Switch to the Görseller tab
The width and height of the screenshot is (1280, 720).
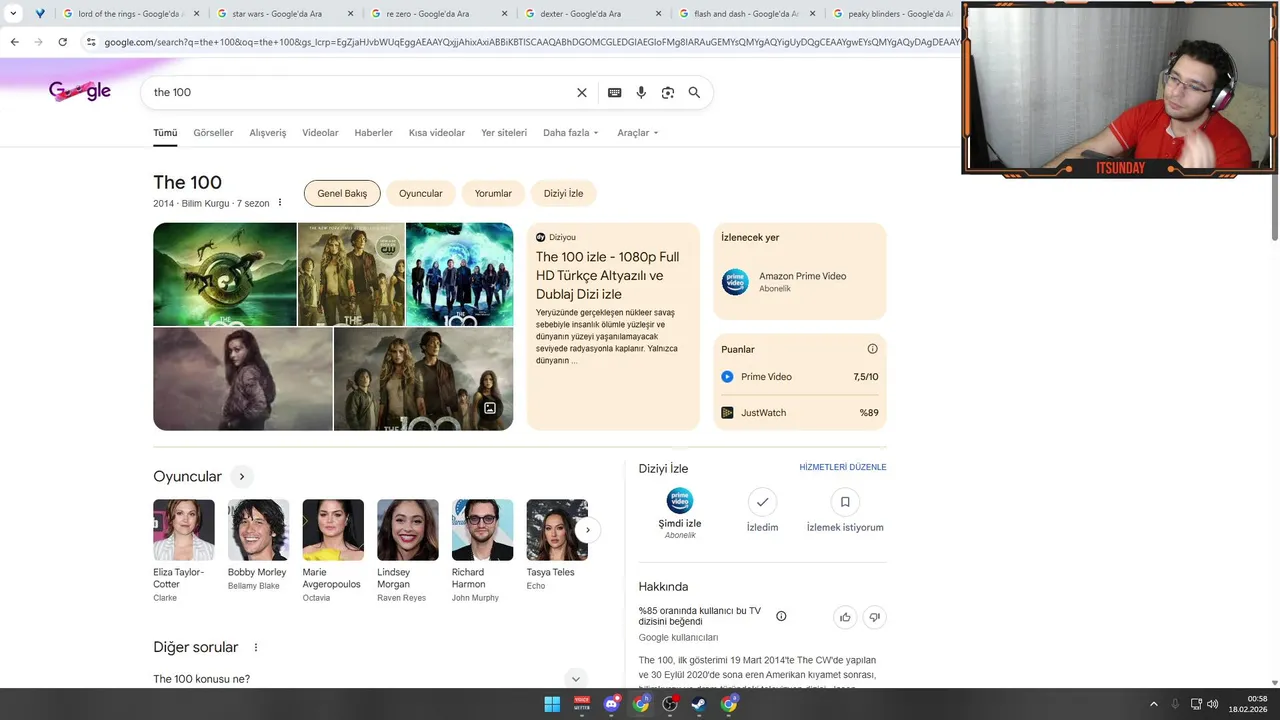213,133
